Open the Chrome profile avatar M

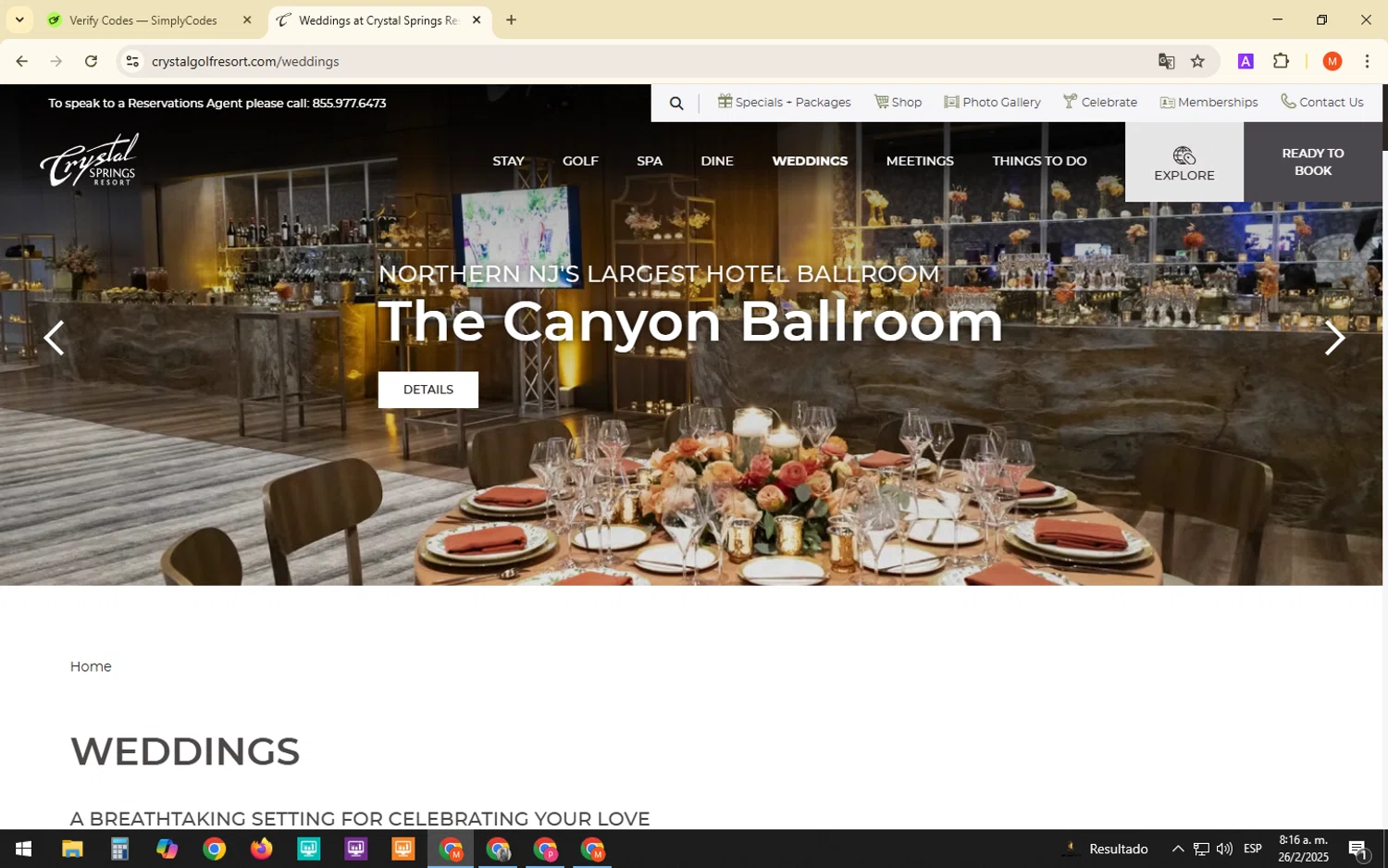1332,61
